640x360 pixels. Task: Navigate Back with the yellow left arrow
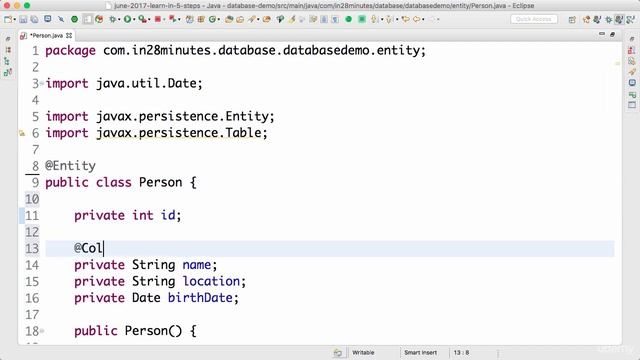click(417, 19)
